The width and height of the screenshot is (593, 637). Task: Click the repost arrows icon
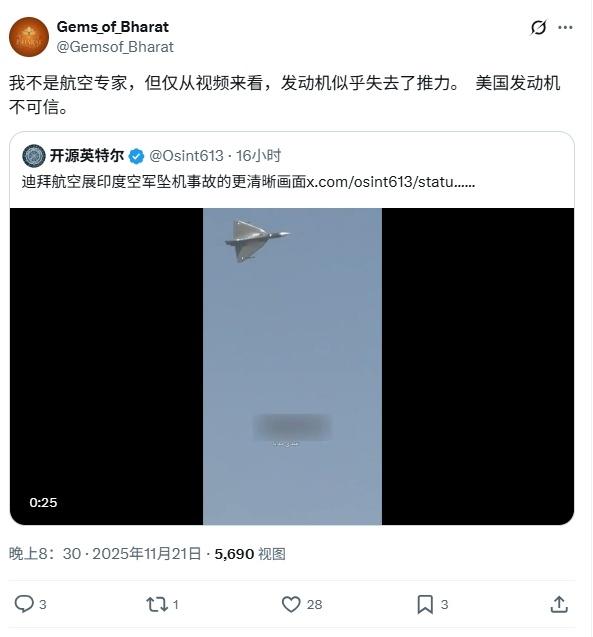(x=157, y=604)
